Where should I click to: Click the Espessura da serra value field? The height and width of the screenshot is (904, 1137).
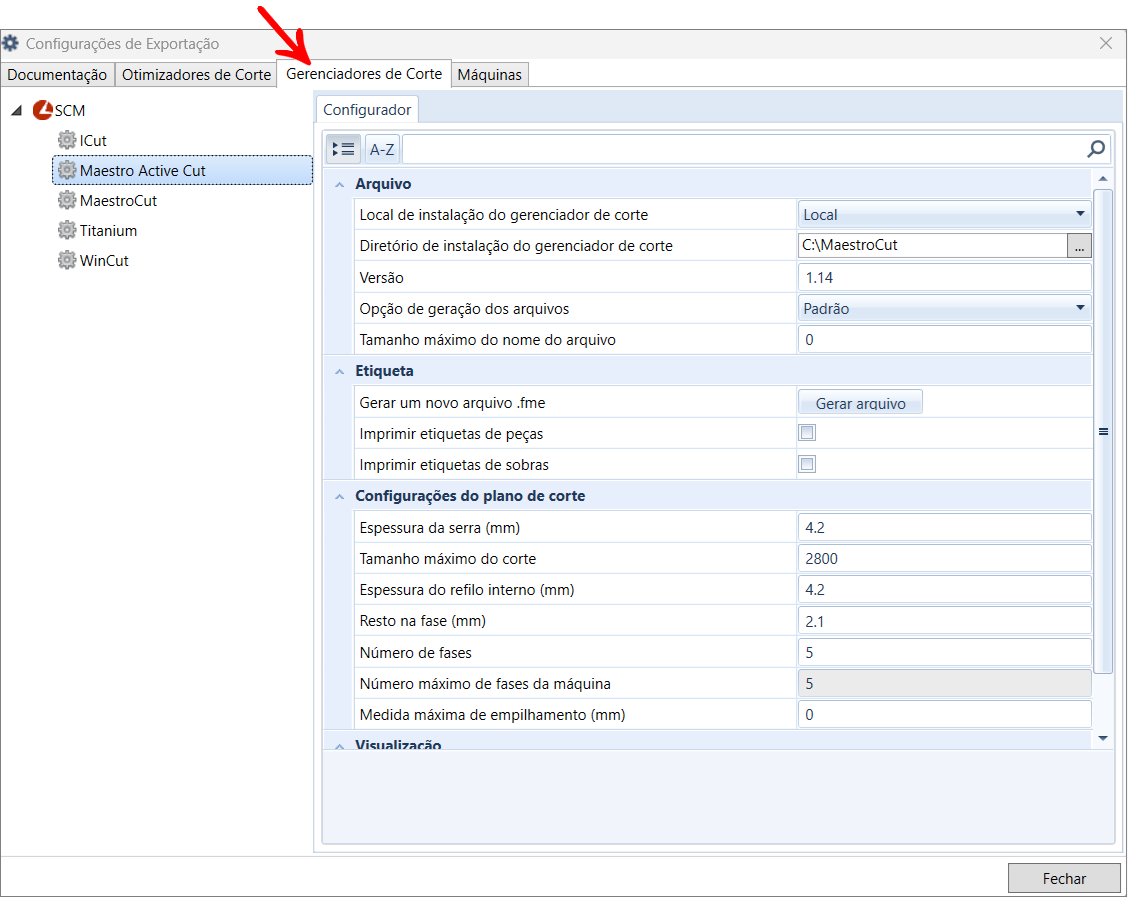[944, 528]
